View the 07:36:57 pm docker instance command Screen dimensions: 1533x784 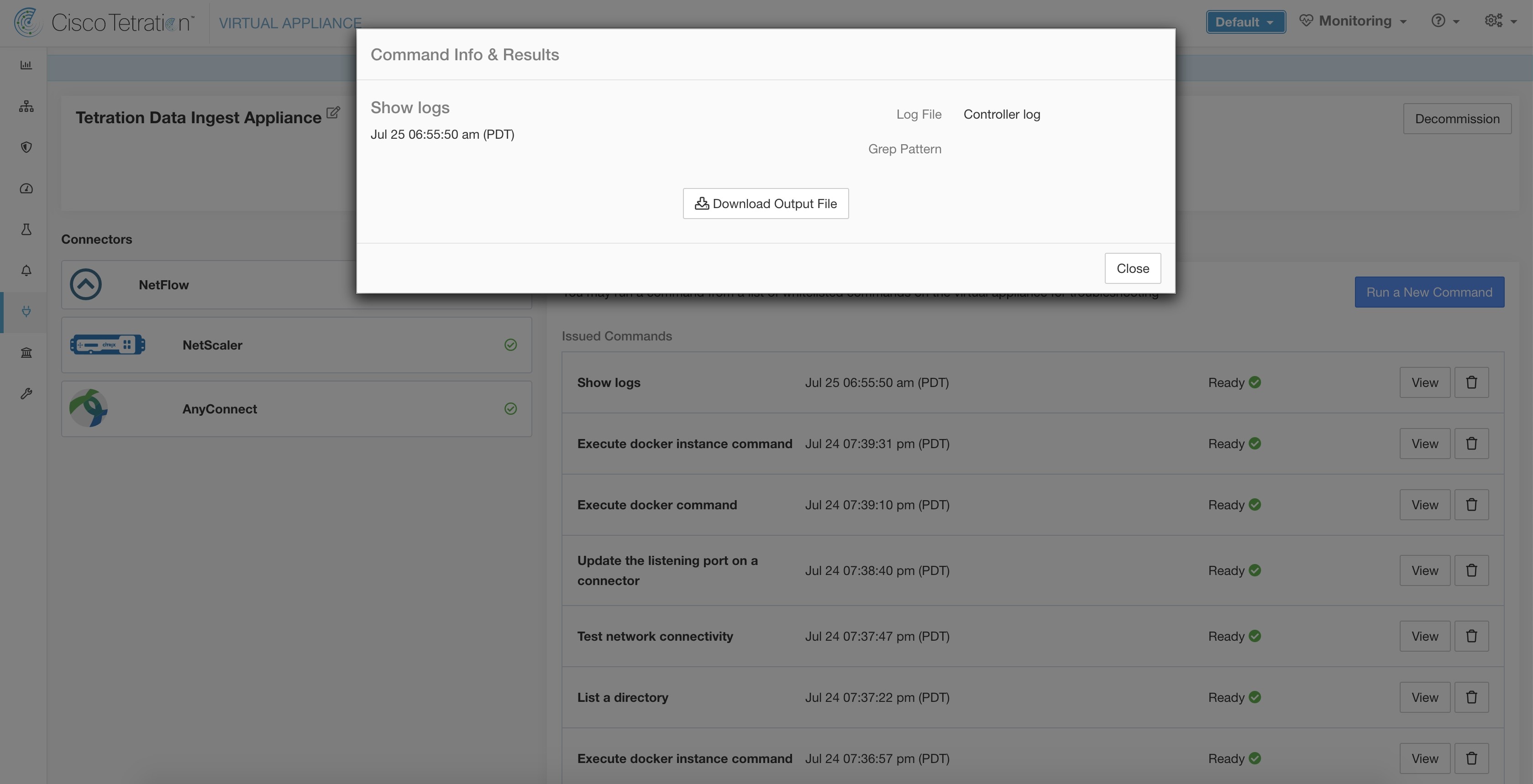[x=1425, y=758]
